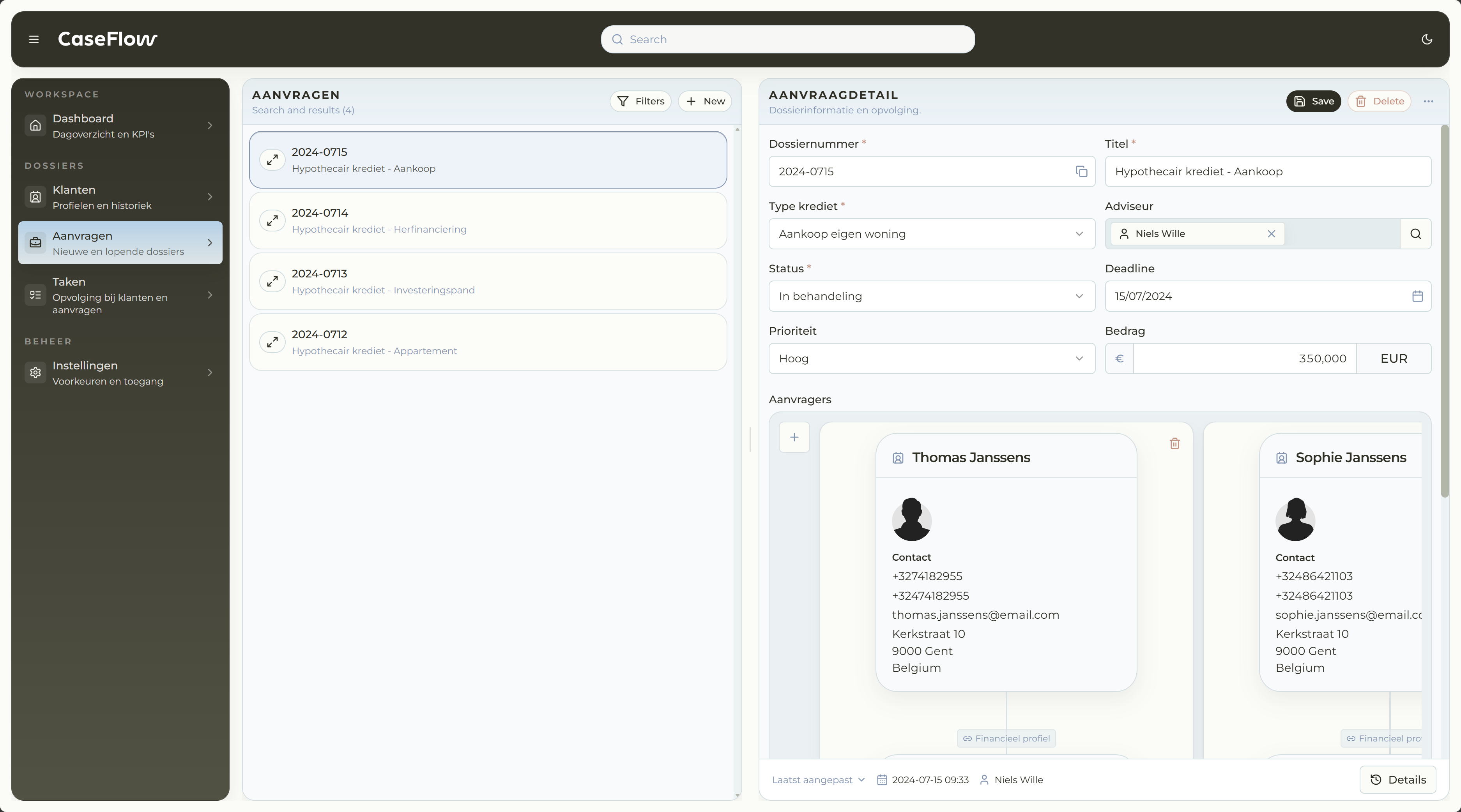Viewport: 1461px width, 812px height.
Task: Click the footer Niels Wille user icon
Action: (984, 780)
